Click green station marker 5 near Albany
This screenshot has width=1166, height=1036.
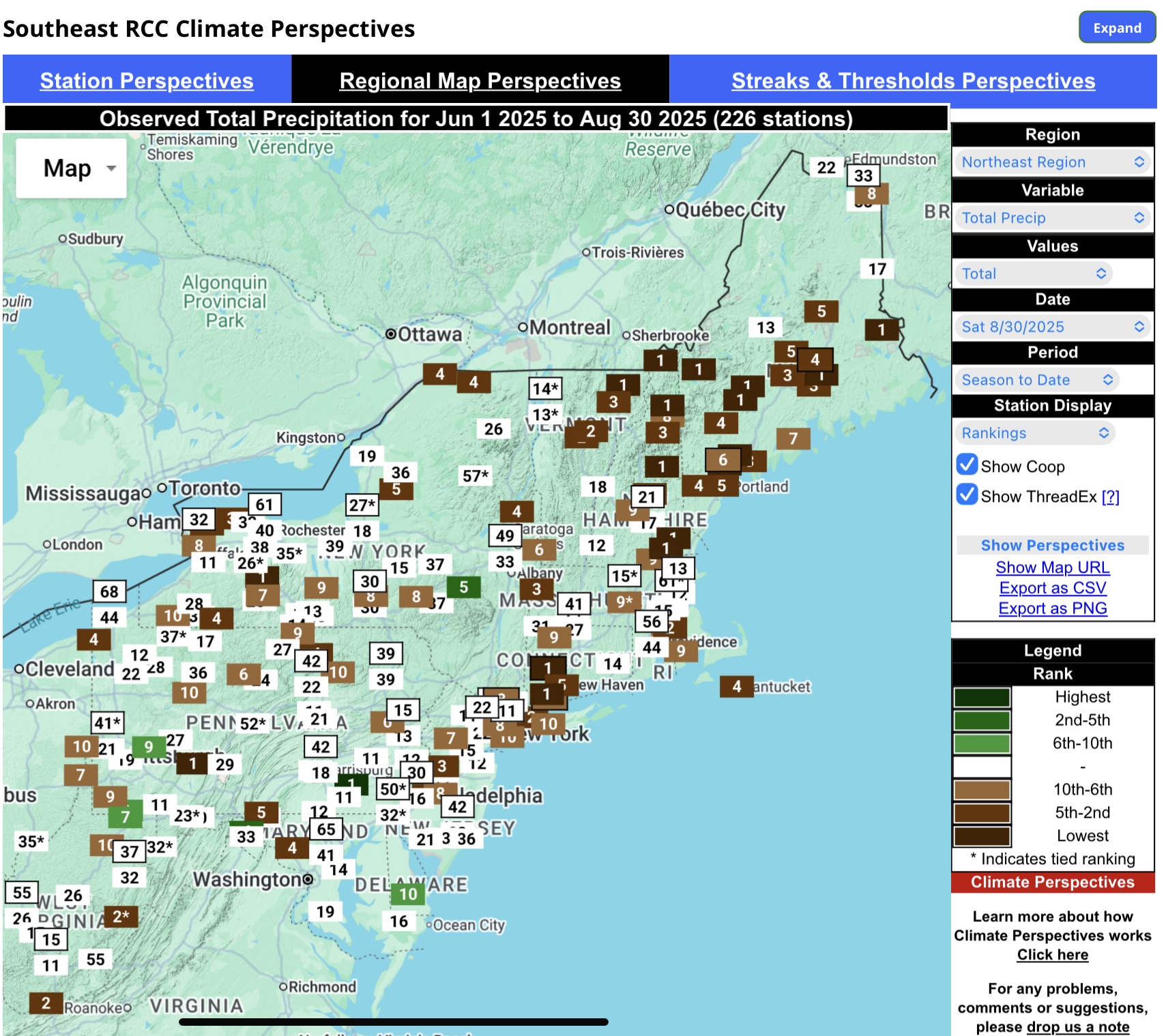click(463, 587)
